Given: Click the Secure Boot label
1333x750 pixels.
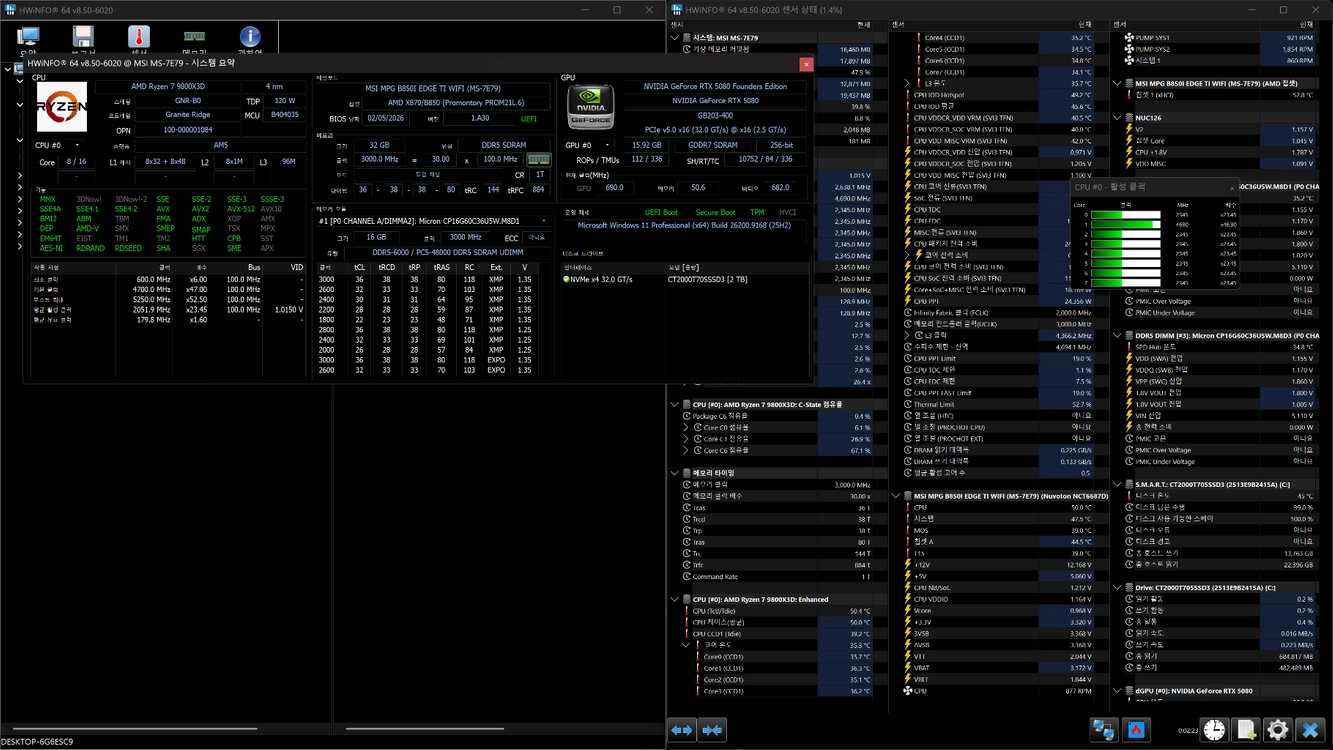Looking at the screenshot, I should tap(715, 212).
